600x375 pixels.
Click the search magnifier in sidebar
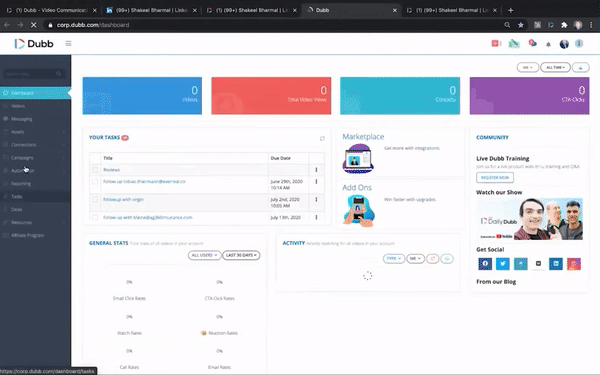point(59,74)
